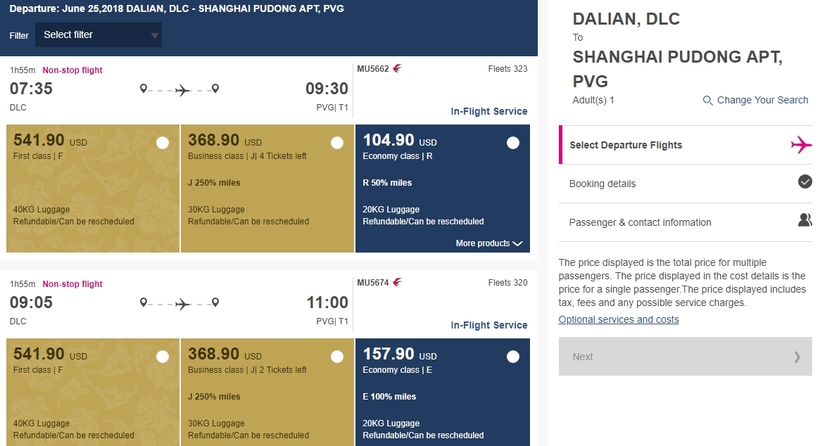Click magnifier icon next to Change Your Search
The height and width of the screenshot is (446, 820).
coord(707,100)
